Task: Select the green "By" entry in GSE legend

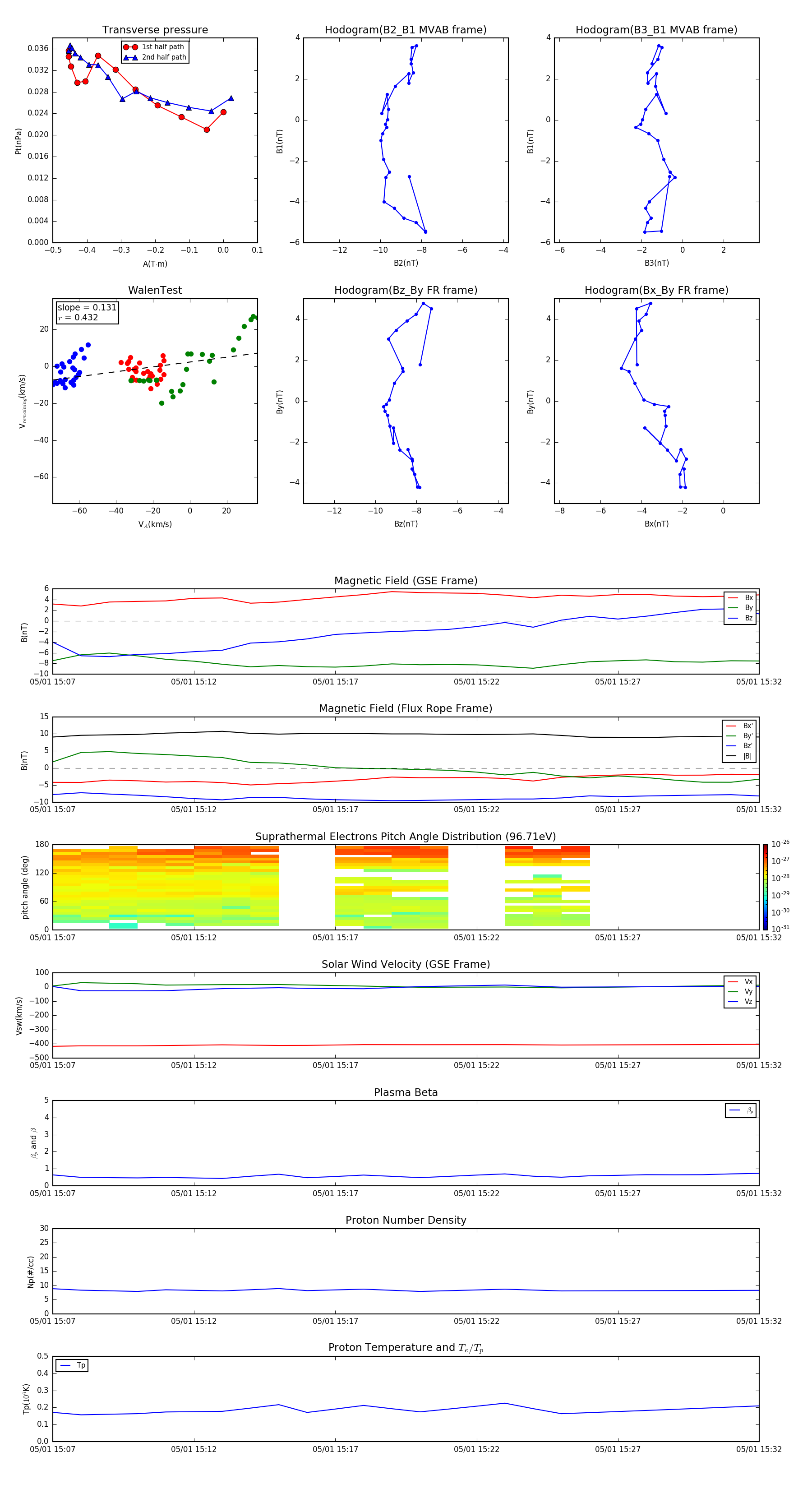Action: point(740,607)
